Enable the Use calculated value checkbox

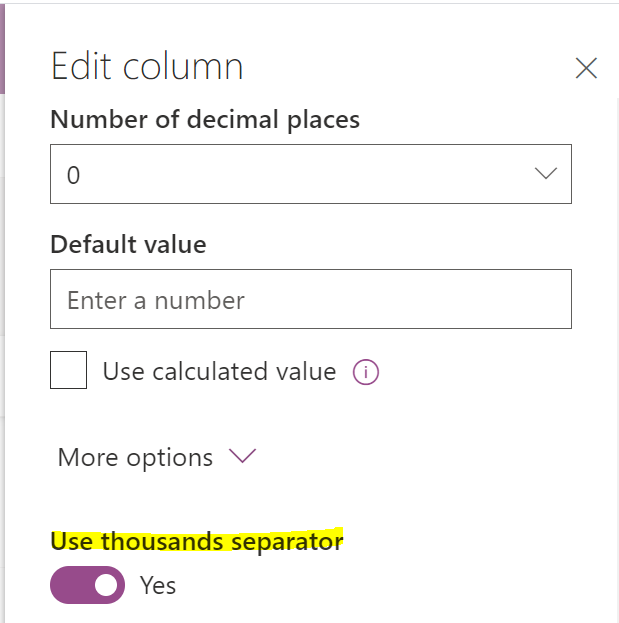pos(68,371)
